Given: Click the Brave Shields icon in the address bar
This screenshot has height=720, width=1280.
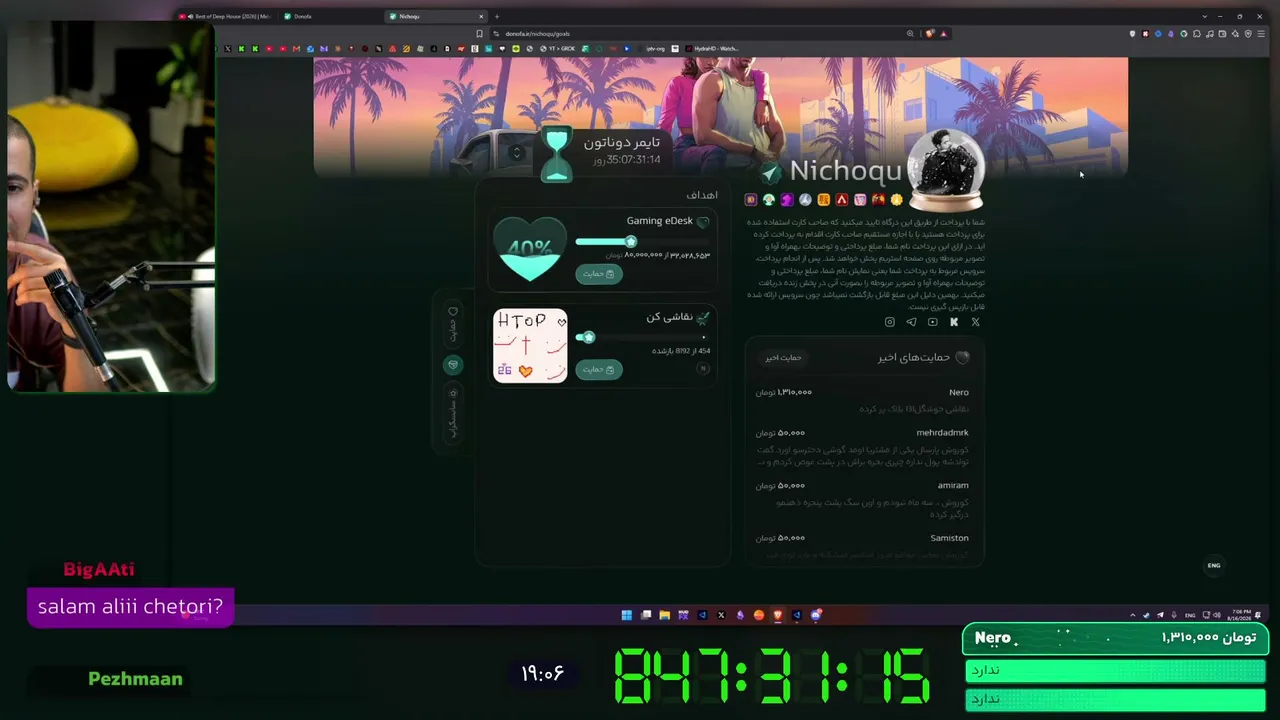Looking at the screenshot, I should 930,34.
